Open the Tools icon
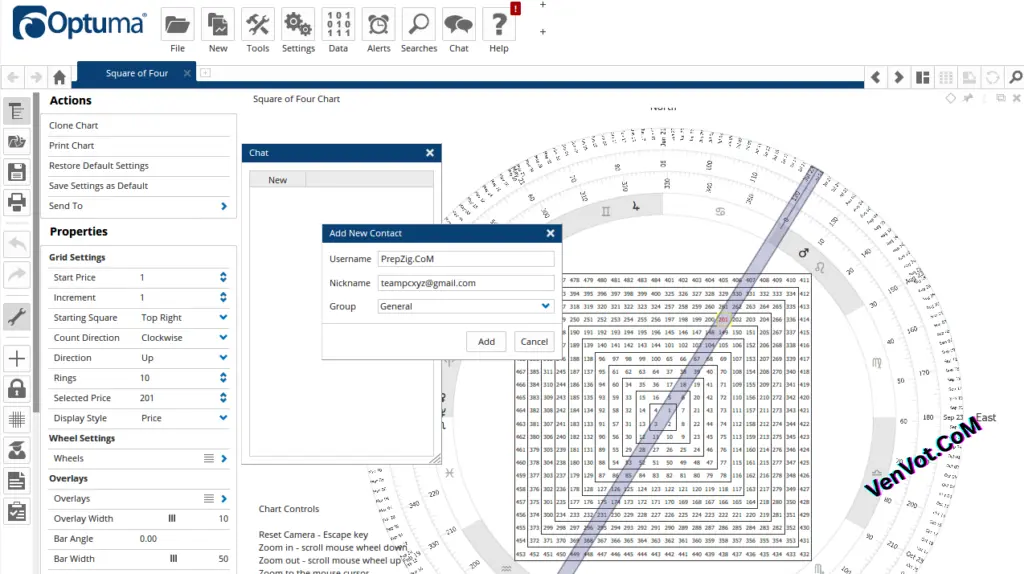Viewport: 1024px width, 574px height. [x=257, y=25]
